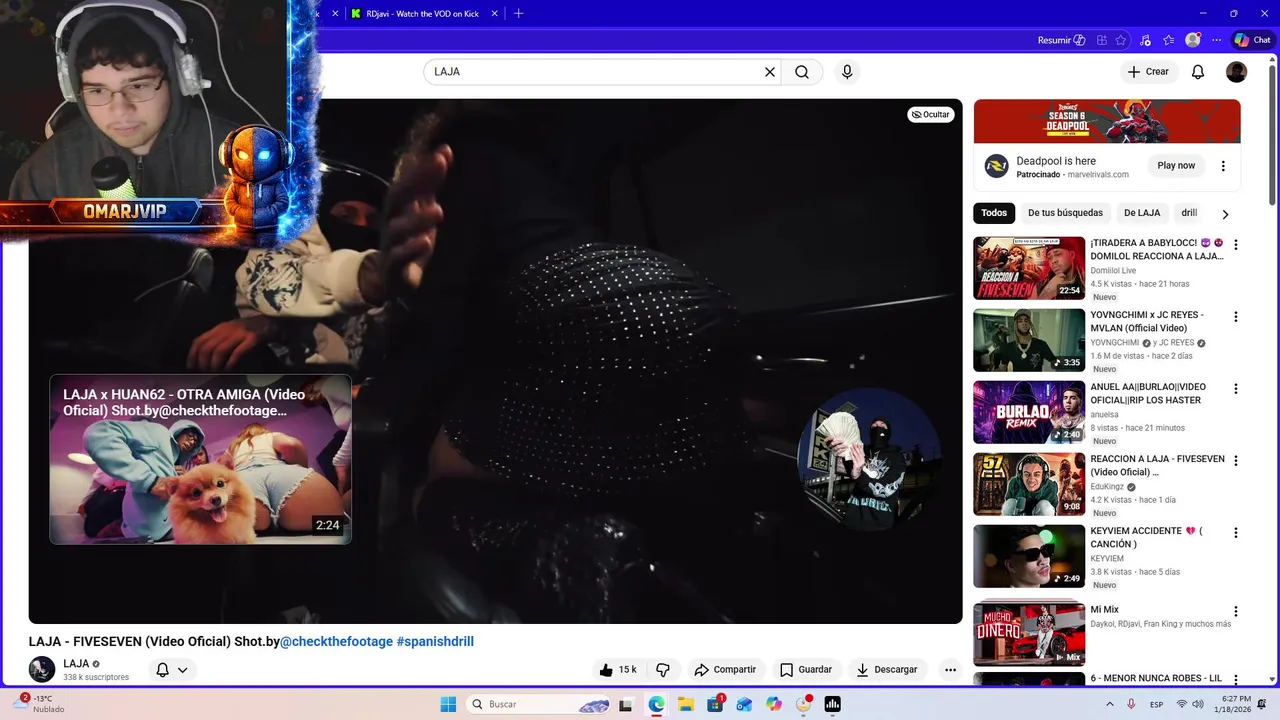The height and width of the screenshot is (720, 1280).
Task: Open more actions ellipsis below video
Action: (x=950, y=670)
